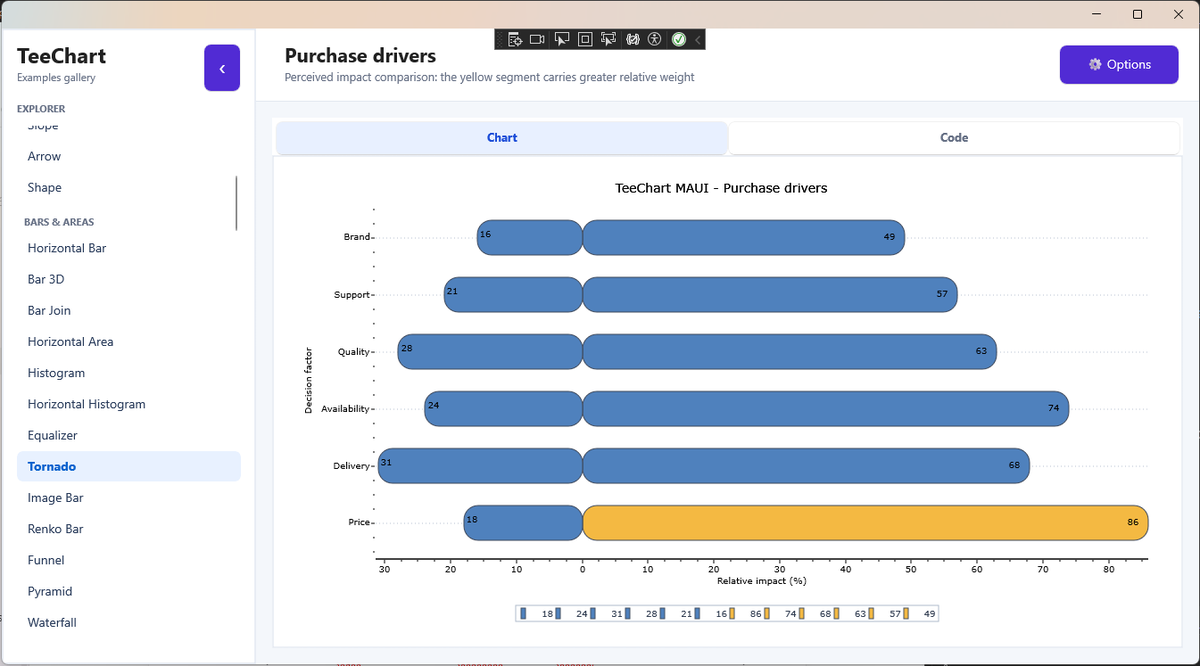
Task: Collapse the debug toolbar with its chevron
Action: tap(697, 39)
